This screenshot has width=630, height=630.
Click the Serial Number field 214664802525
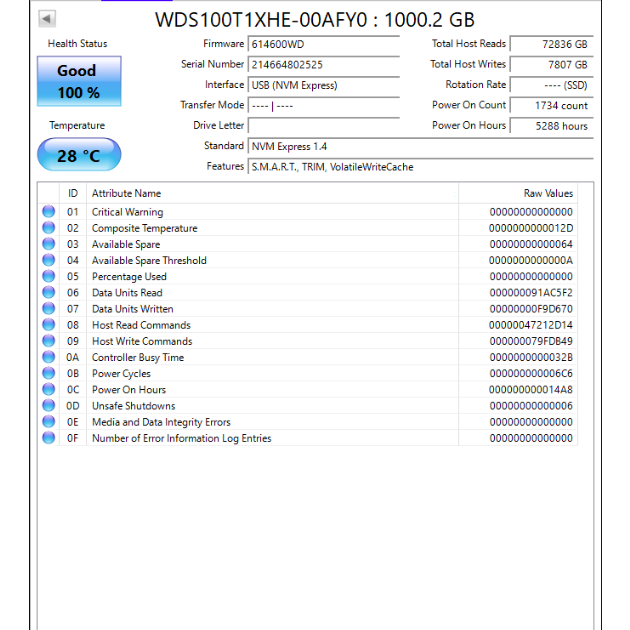[324, 65]
